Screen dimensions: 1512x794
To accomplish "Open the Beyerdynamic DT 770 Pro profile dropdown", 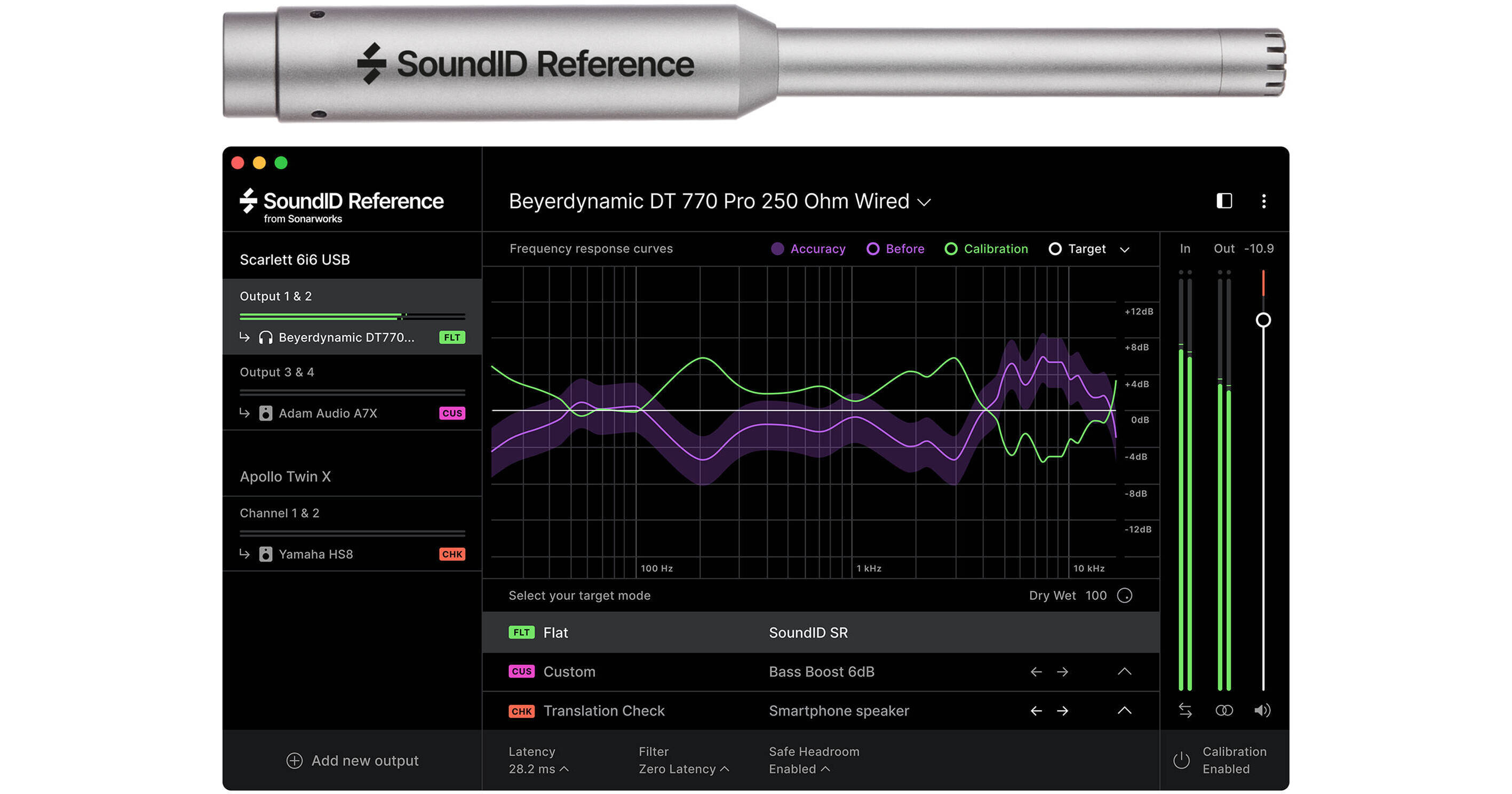I will [924, 201].
